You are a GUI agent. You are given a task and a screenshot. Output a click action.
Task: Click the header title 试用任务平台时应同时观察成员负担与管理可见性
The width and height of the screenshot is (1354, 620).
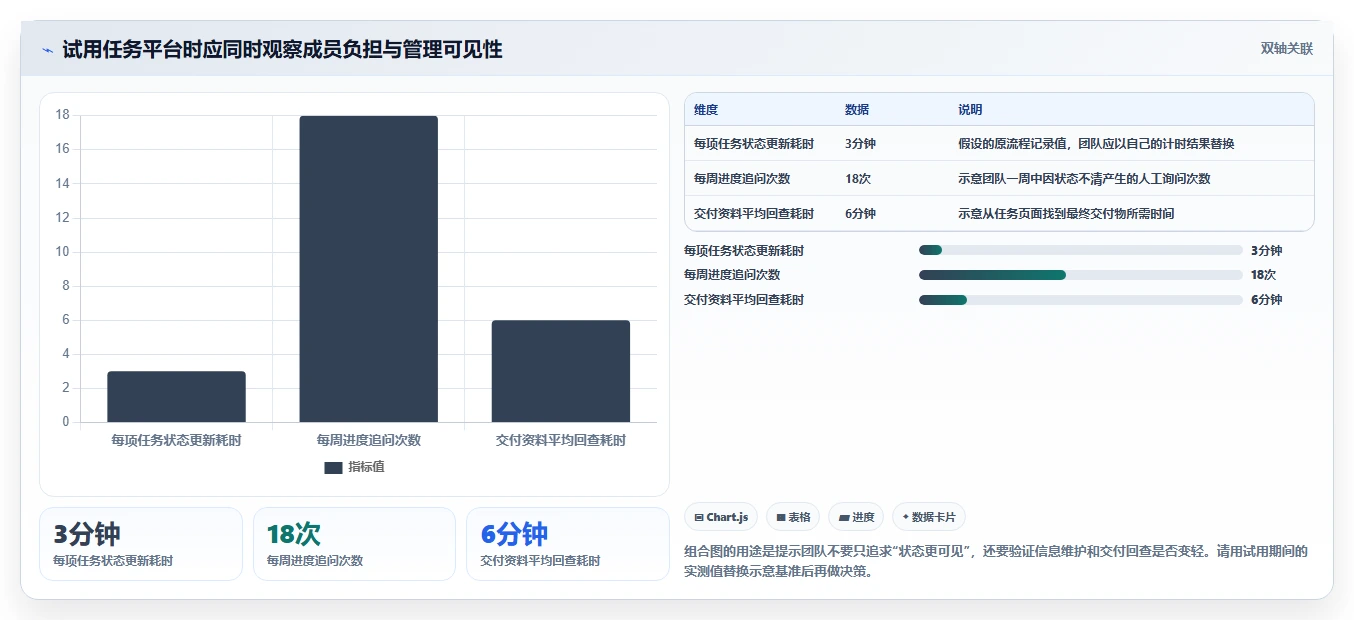click(x=282, y=49)
